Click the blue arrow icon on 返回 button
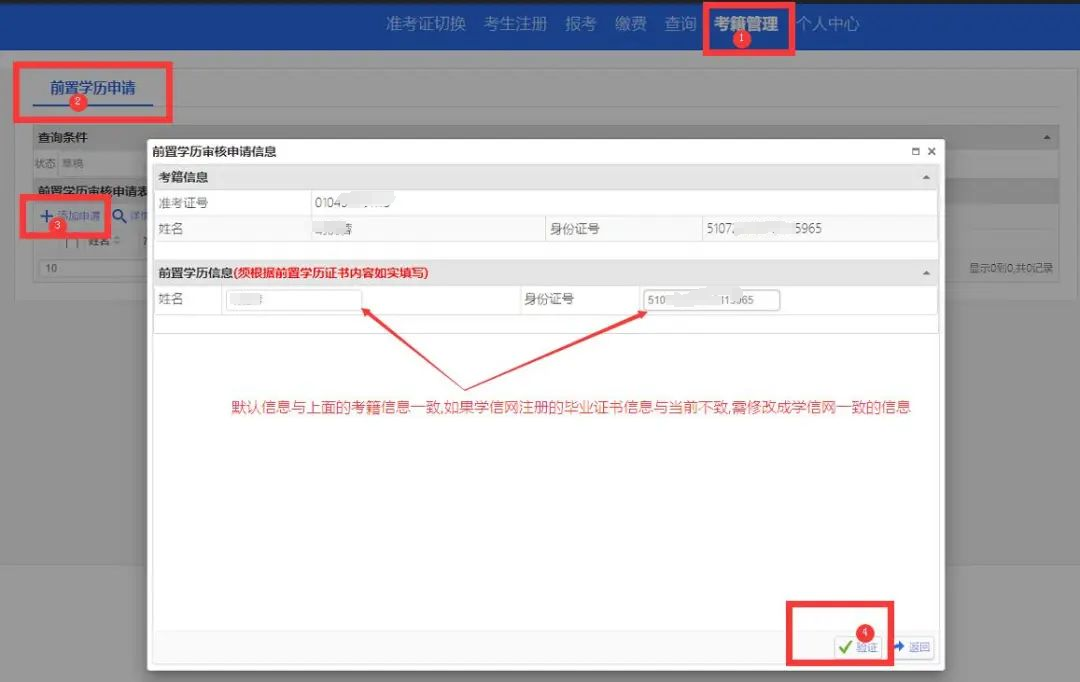 (900, 646)
